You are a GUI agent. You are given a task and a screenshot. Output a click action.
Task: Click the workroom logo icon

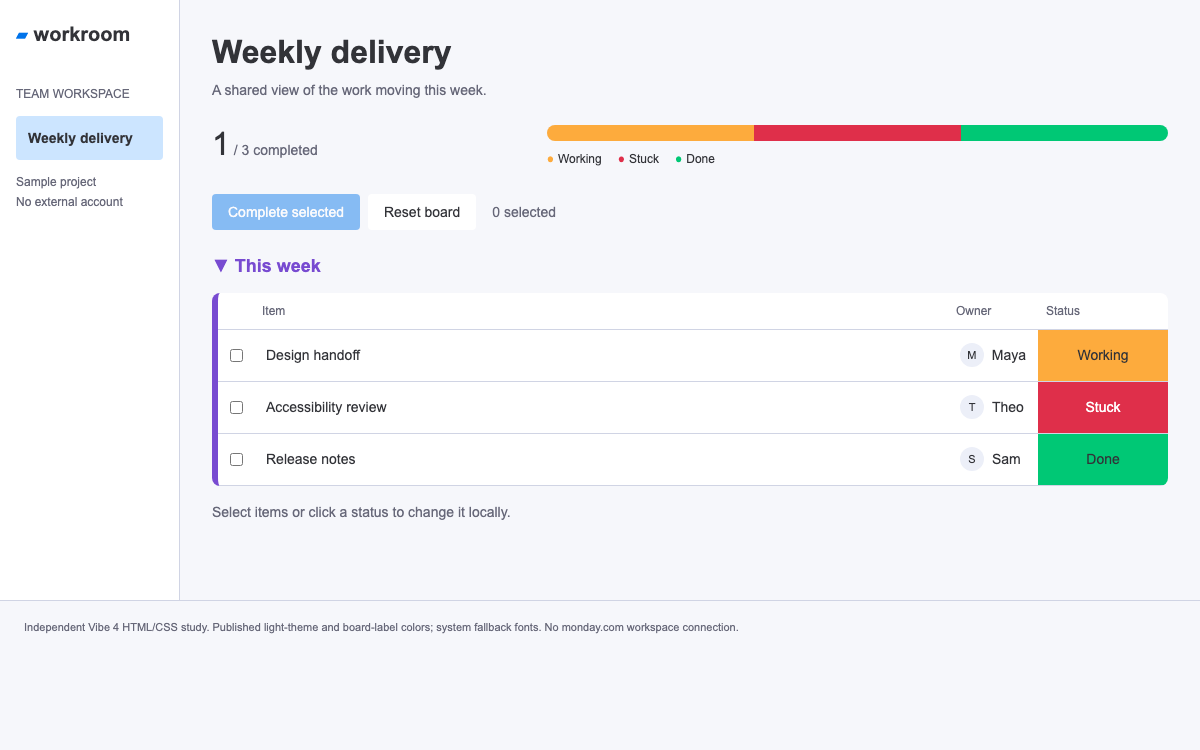pyautogui.click(x=22, y=36)
